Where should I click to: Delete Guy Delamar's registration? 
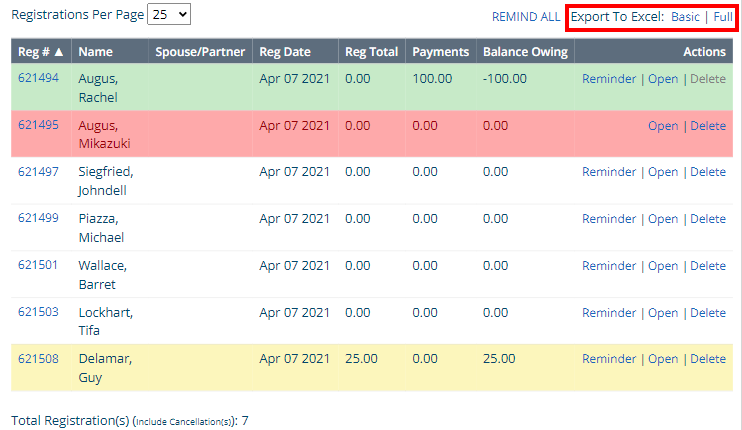point(708,359)
